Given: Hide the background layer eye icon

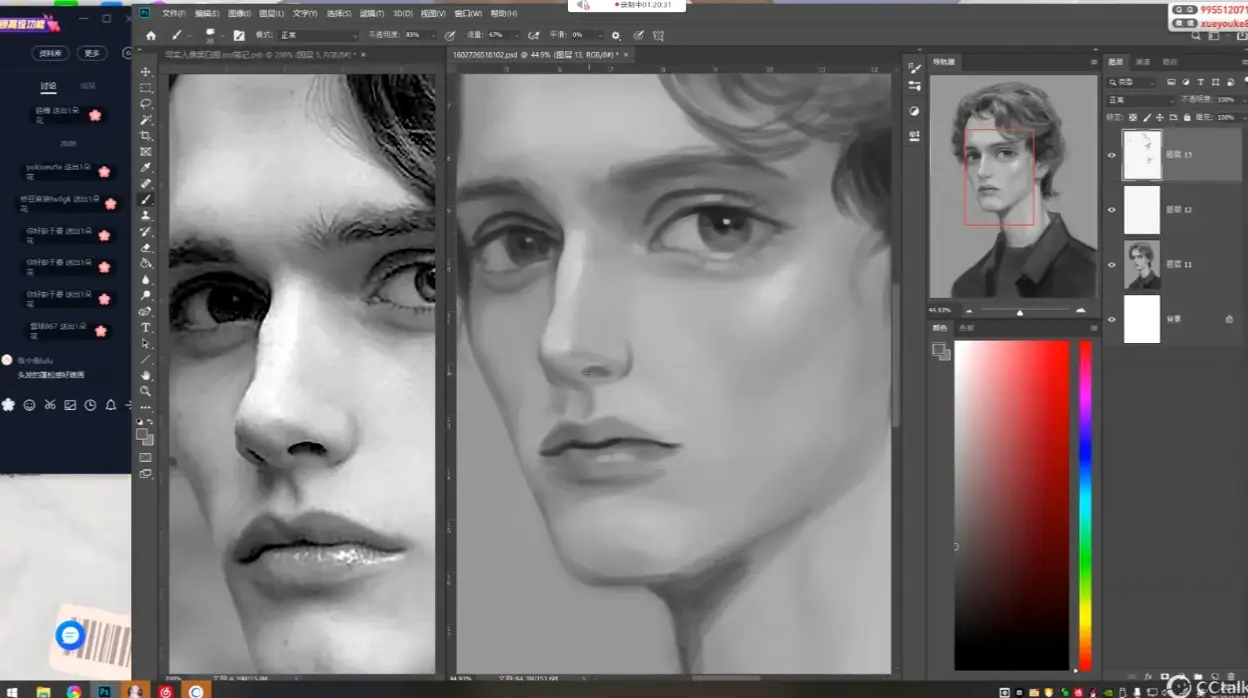Looking at the screenshot, I should (1111, 319).
